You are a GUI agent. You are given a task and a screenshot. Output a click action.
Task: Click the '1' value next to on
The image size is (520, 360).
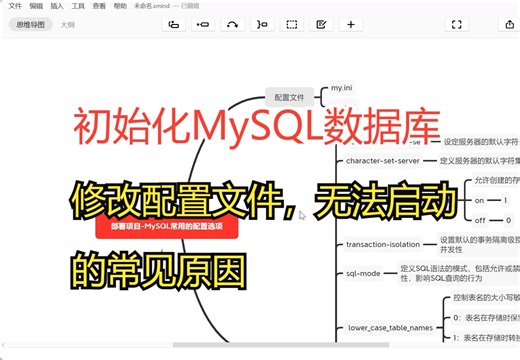coord(505,200)
